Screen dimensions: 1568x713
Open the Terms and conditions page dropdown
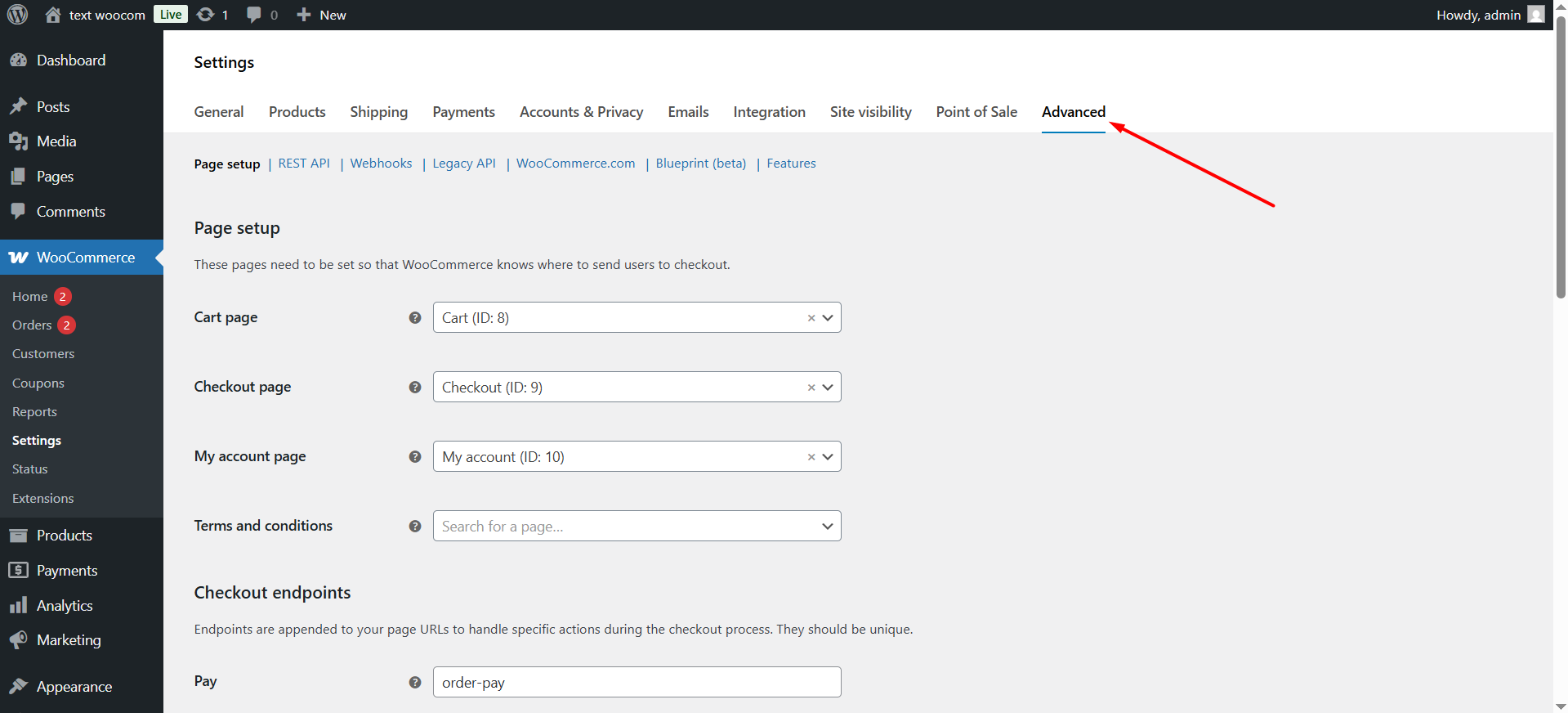828,527
